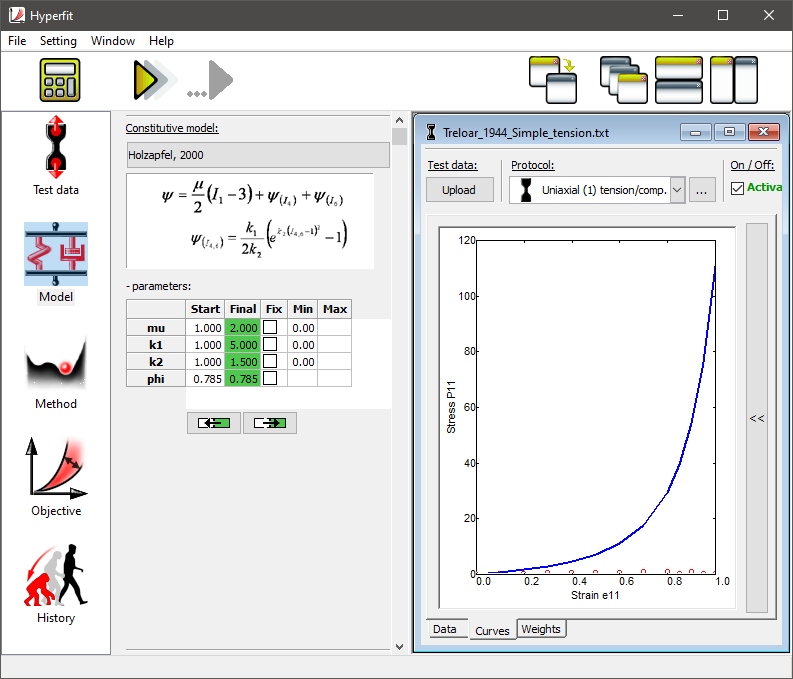Screen dimensions: 793x679
Task: Click the Upload test data button
Action: coord(459,190)
